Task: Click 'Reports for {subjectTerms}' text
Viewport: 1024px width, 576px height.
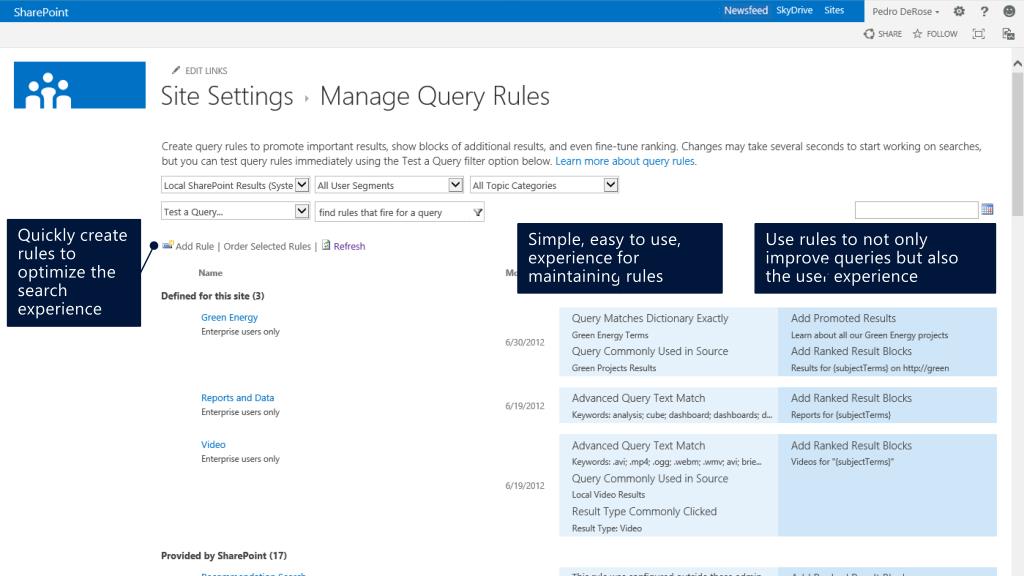Action: (840, 415)
